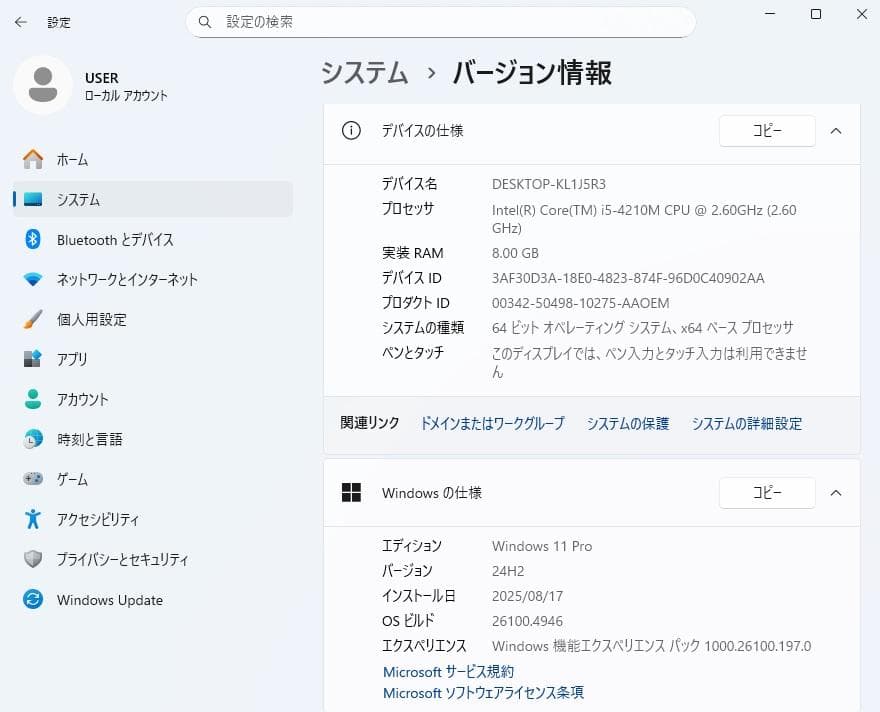Open ゲーム settings page
The image size is (880, 712).
(153, 479)
